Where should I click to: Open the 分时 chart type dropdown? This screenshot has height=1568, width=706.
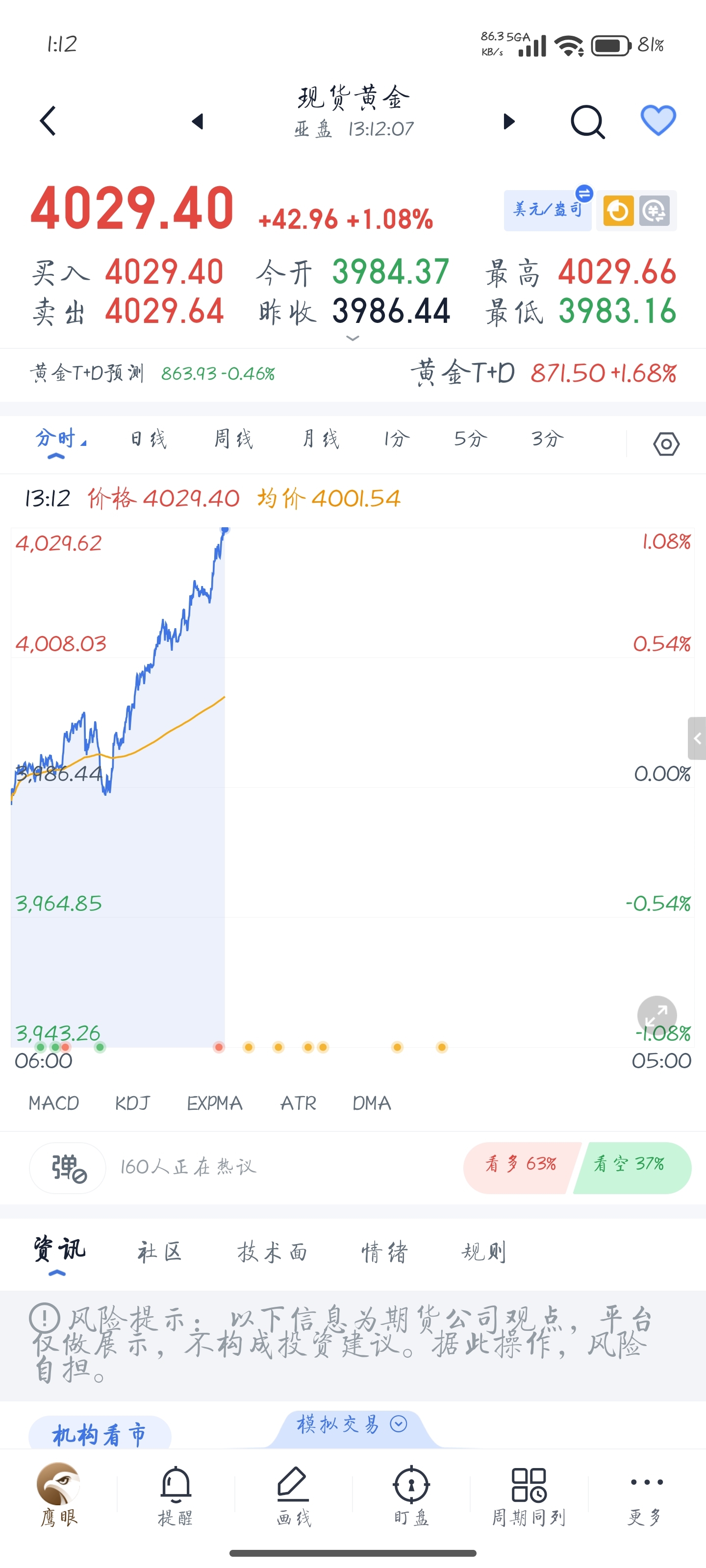click(x=60, y=438)
